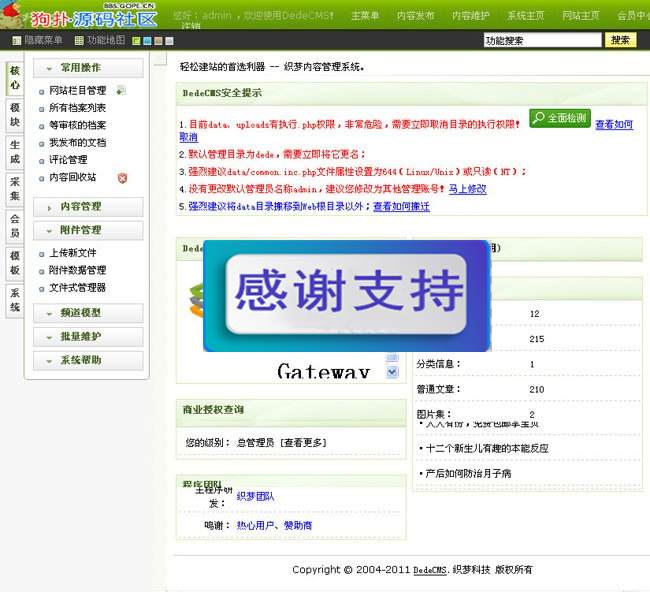Open the 主菜单 top menu

coord(365,16)
